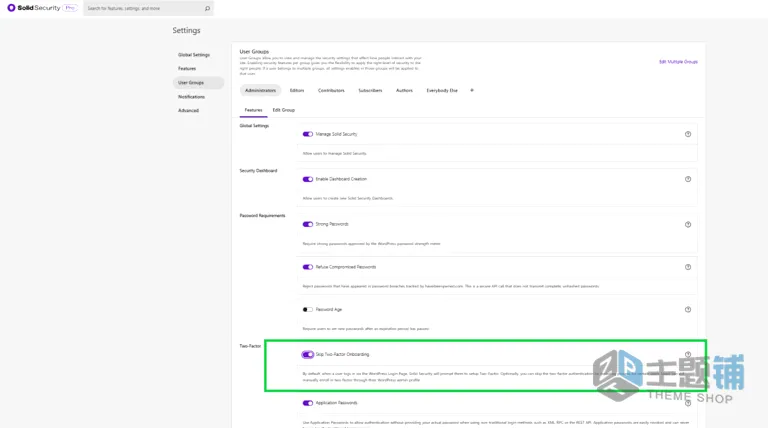Image resolution: width=768 pixels, height=428 pixels.
Task: Open Features in settings sidebar
Action: (187, 69)
